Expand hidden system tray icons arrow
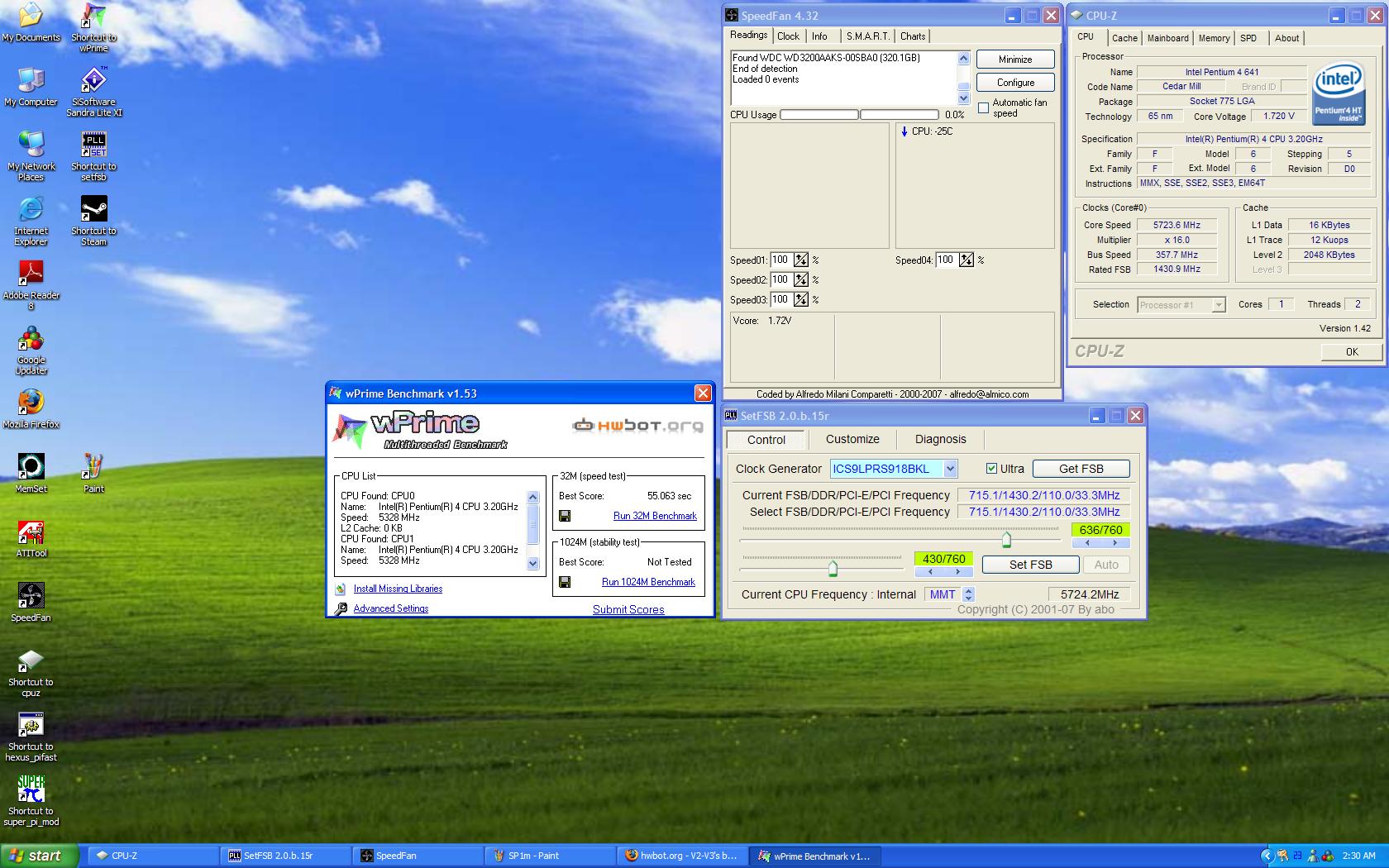 click(x=1266, y=856)
